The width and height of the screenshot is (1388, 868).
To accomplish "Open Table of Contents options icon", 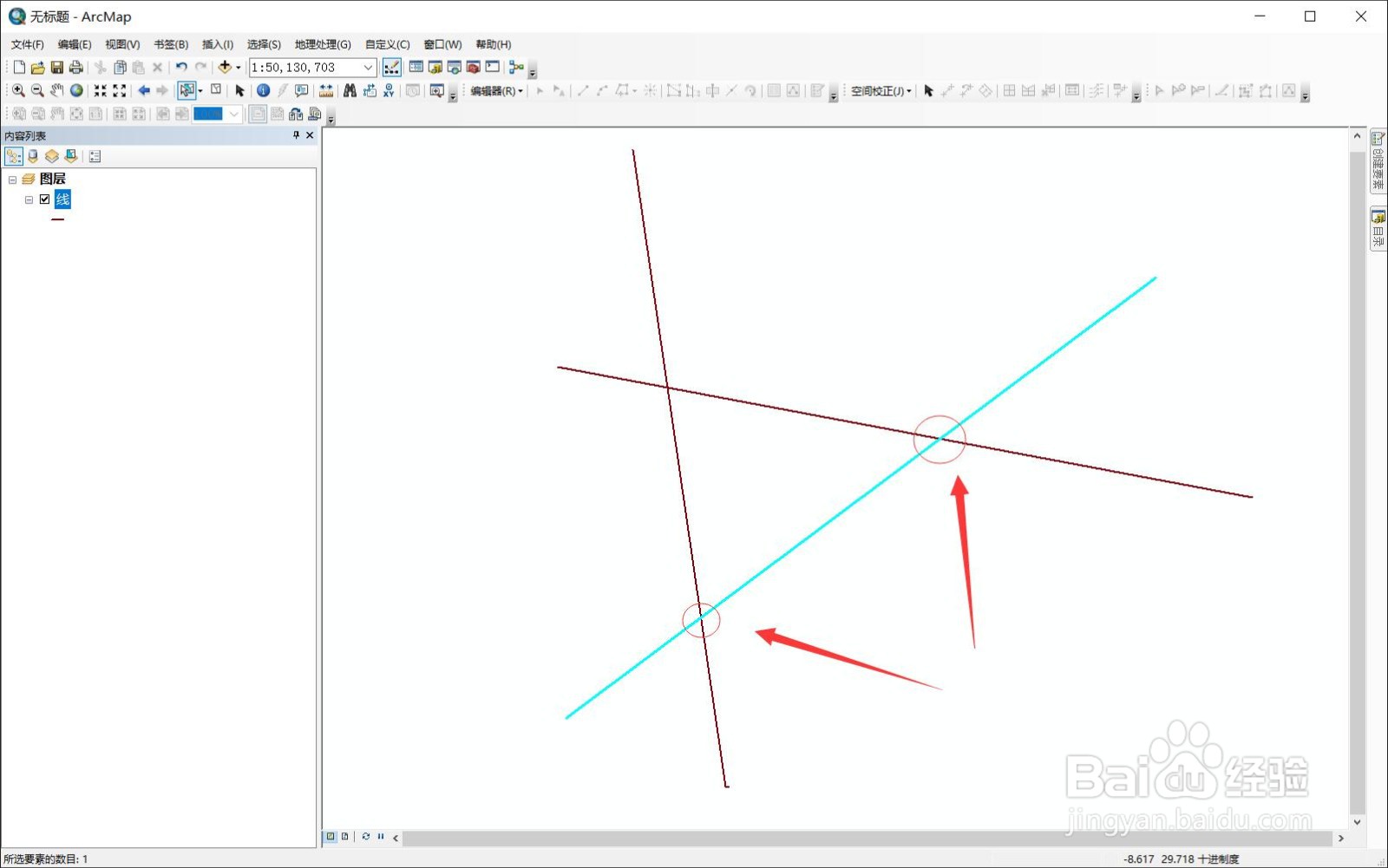I will [x=95, y=156].
